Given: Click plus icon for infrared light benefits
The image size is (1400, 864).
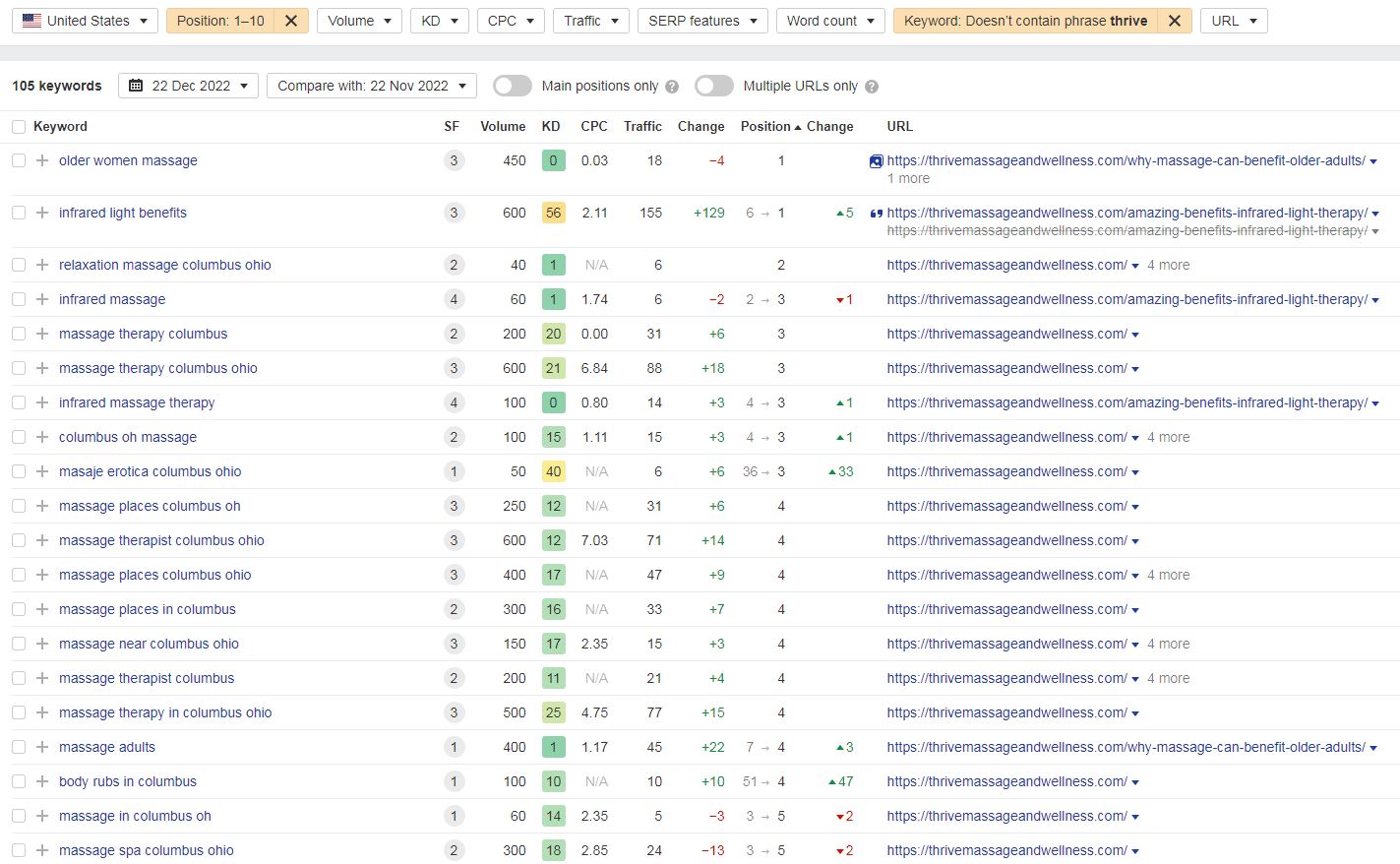Looking at the screenshot, I should 42,213.
